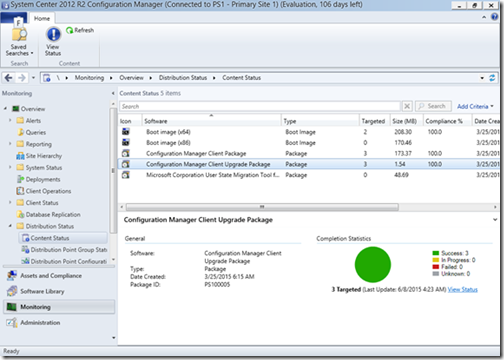Viewport: 504px width, 360px height.
Task: Click in the Search input field
Action: click(260, 106)
